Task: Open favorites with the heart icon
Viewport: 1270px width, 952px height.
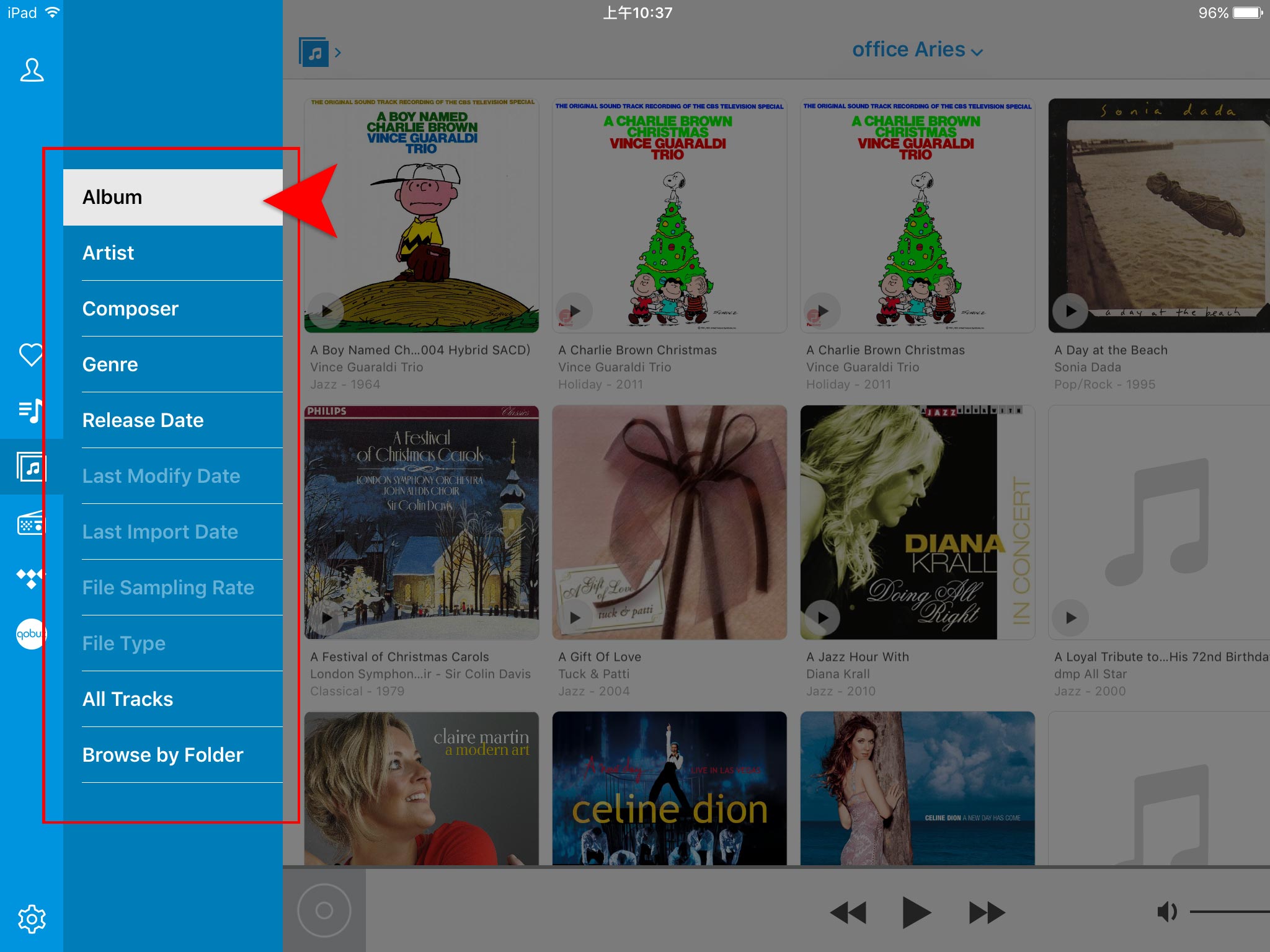Action: [31, 355]
